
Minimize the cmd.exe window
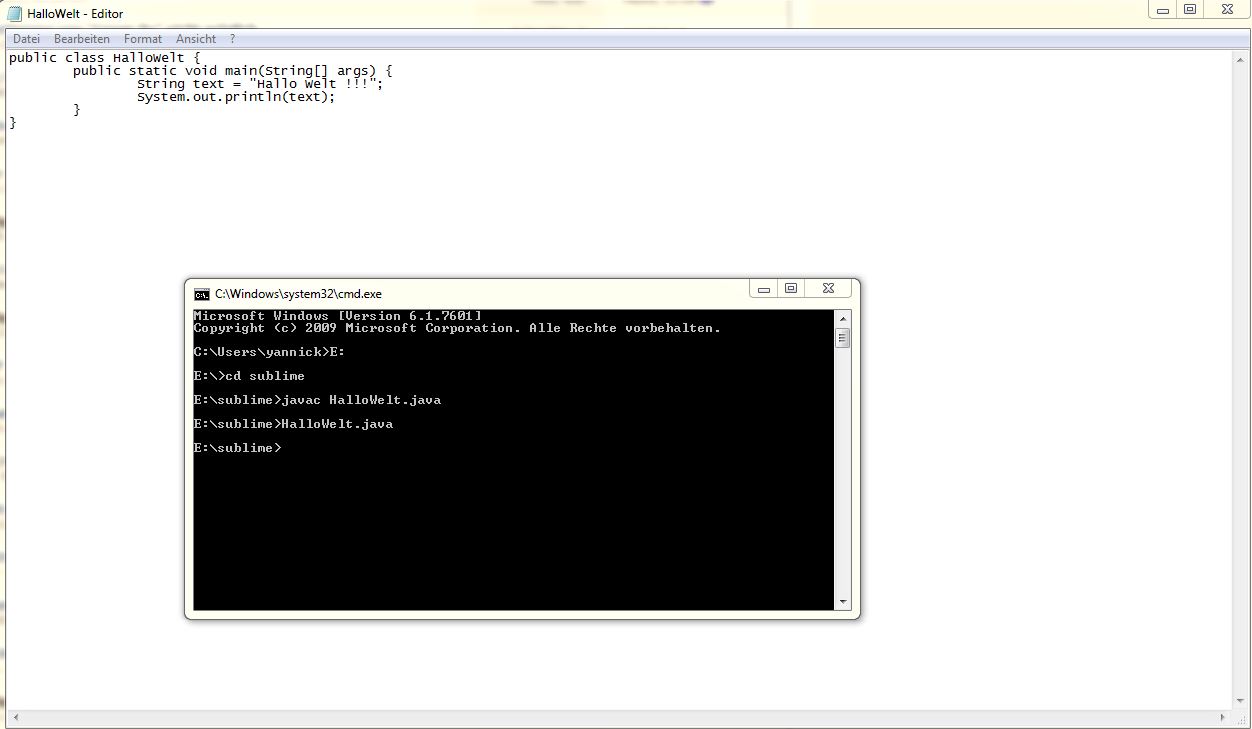[x=765, y=289]
